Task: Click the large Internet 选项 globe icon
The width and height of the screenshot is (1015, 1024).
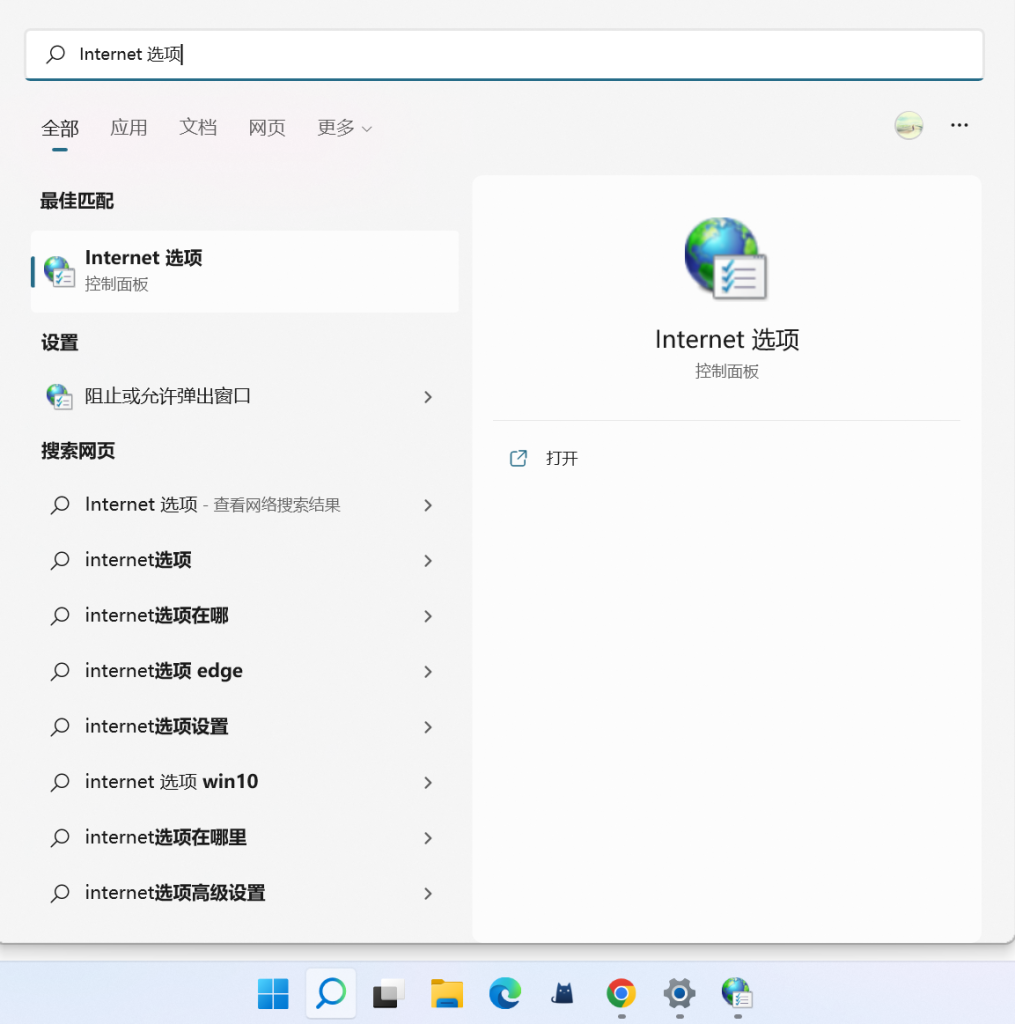Action: point(726,258)
